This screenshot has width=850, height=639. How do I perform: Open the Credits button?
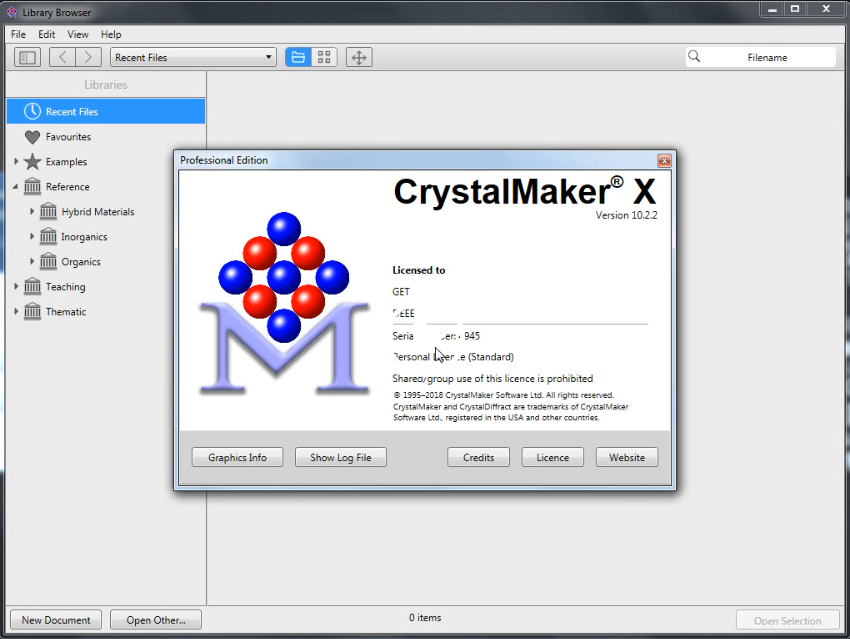pyautogui.click(x=478, y=457)
